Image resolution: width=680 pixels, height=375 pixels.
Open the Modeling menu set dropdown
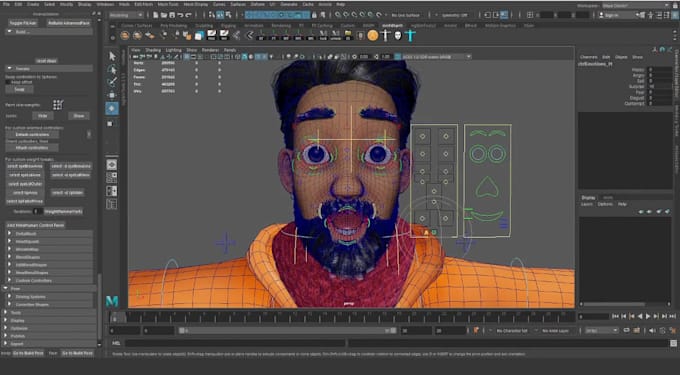click(126, 15)
